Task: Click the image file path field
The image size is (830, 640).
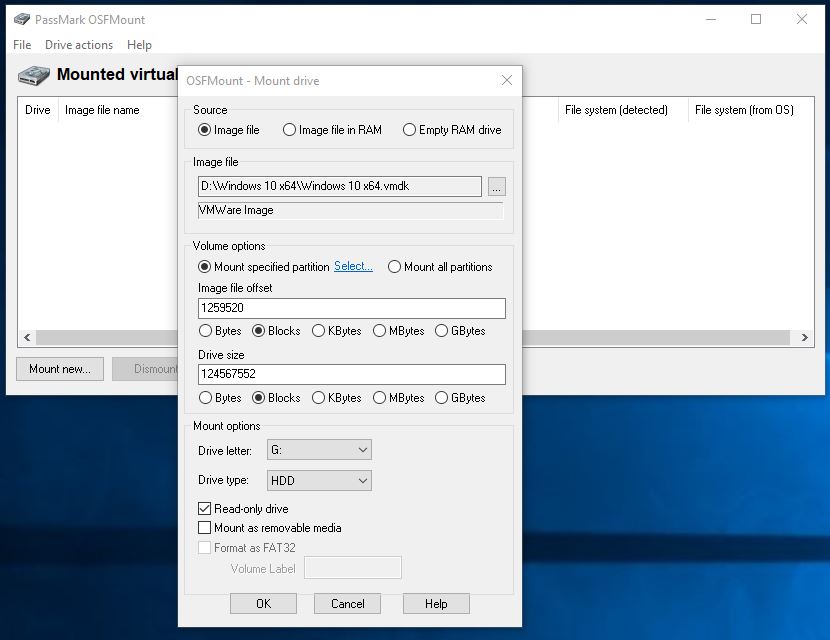Action: pos(340,186)
